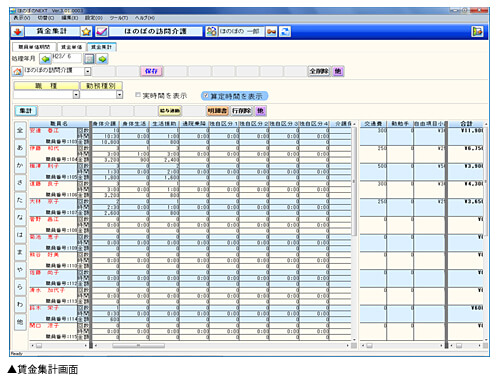The image size is (500, 381).
Task: Click the 身体介護 column header
Action: [x=105, y=124]
